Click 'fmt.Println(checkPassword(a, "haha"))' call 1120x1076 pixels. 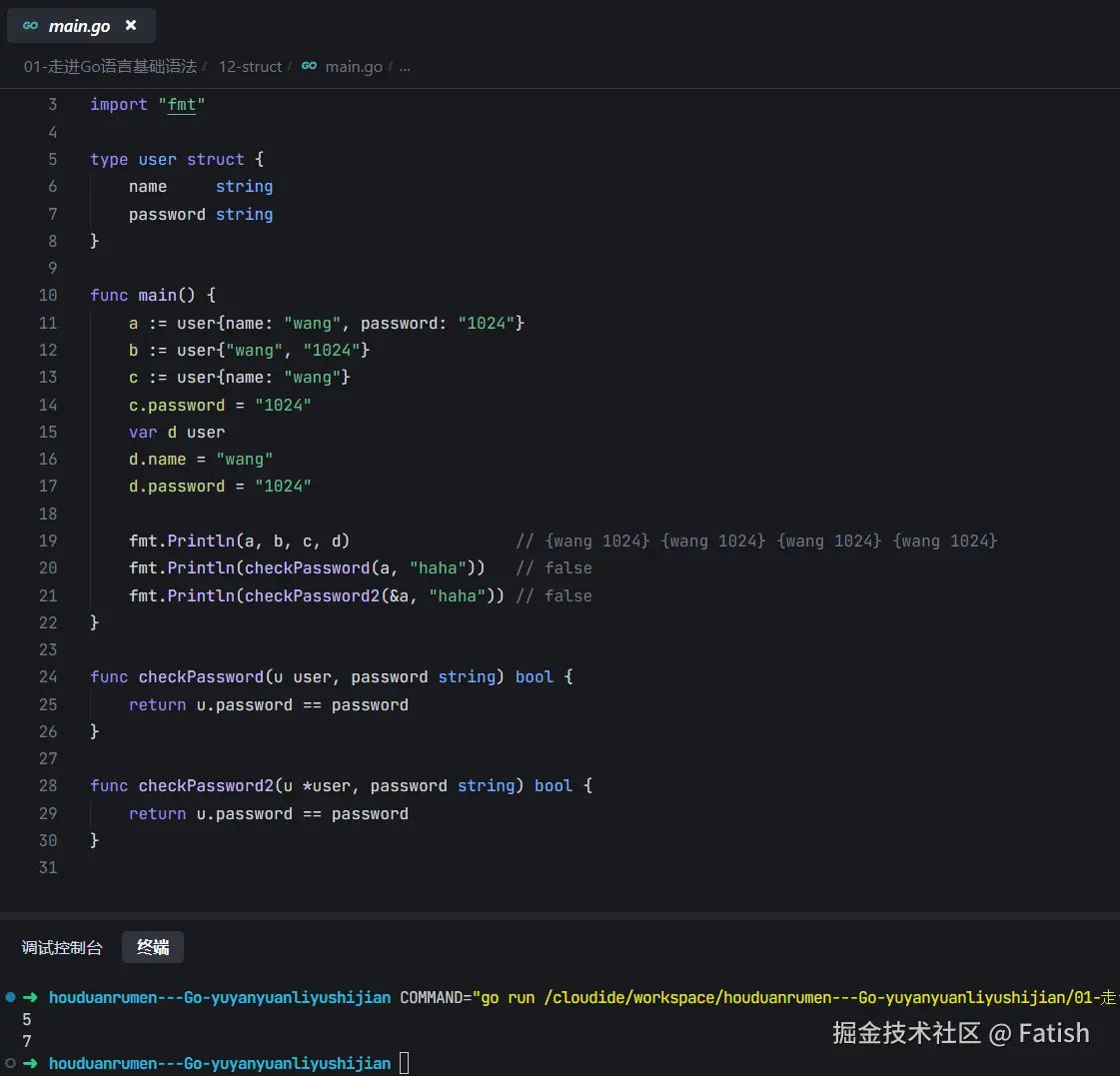(307, 568)
